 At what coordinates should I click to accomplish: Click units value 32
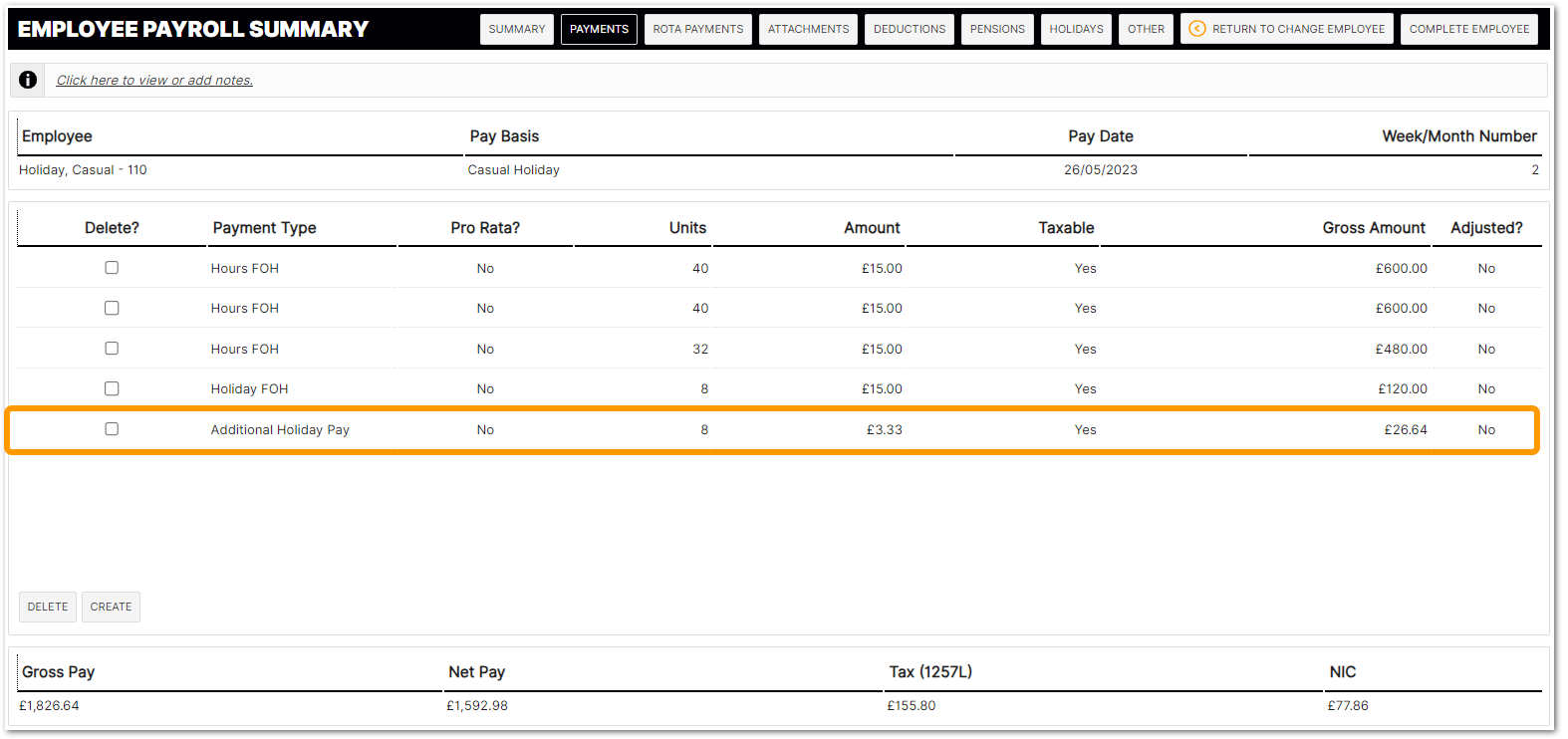pos(700,350)
